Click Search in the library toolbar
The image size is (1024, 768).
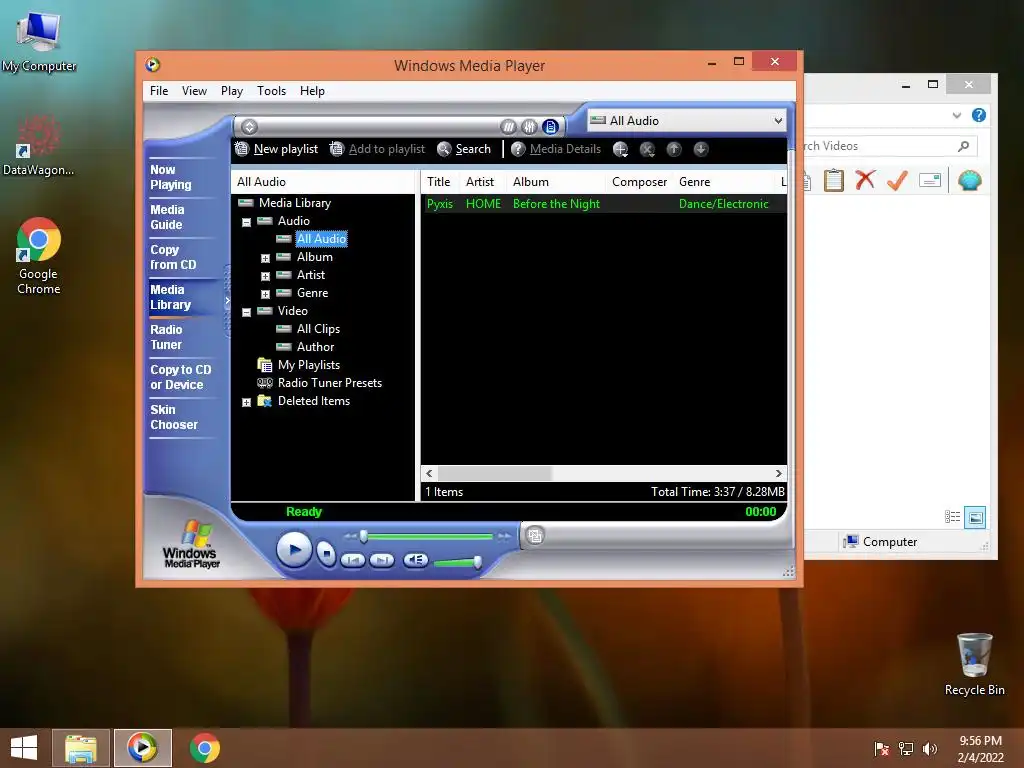(x=464, y=149)
